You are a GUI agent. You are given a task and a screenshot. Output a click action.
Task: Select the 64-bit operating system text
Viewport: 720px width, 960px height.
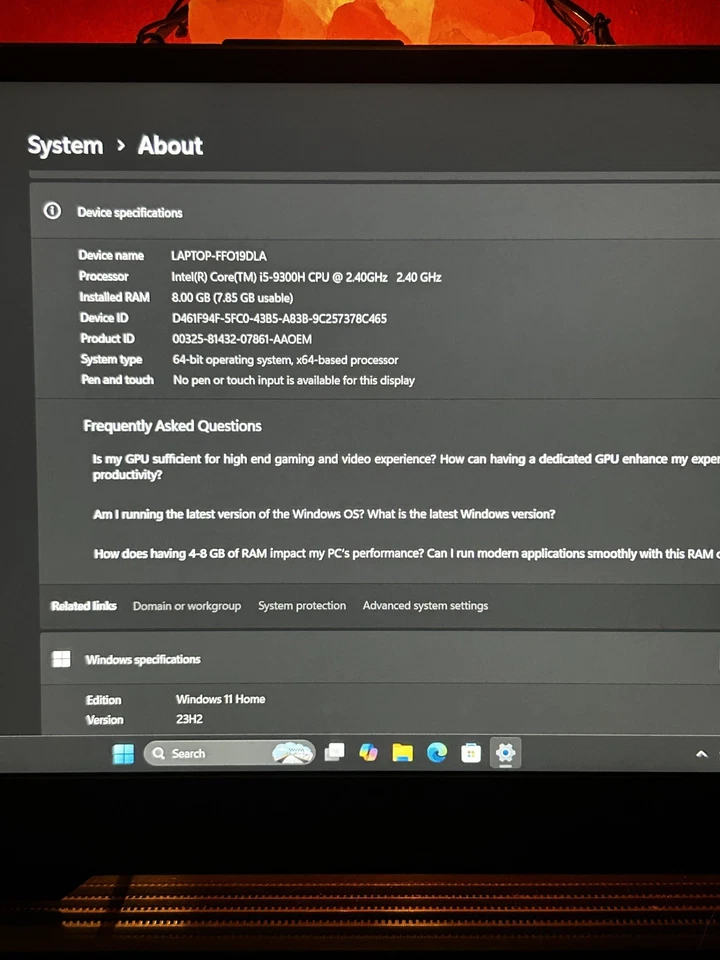285,360
